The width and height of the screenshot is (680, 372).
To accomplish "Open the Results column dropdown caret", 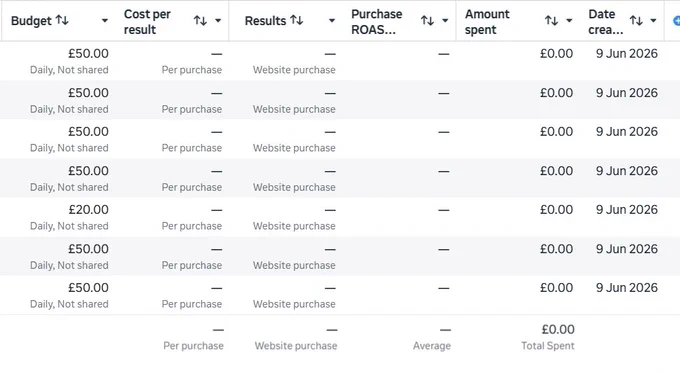I will click(332, 20).
